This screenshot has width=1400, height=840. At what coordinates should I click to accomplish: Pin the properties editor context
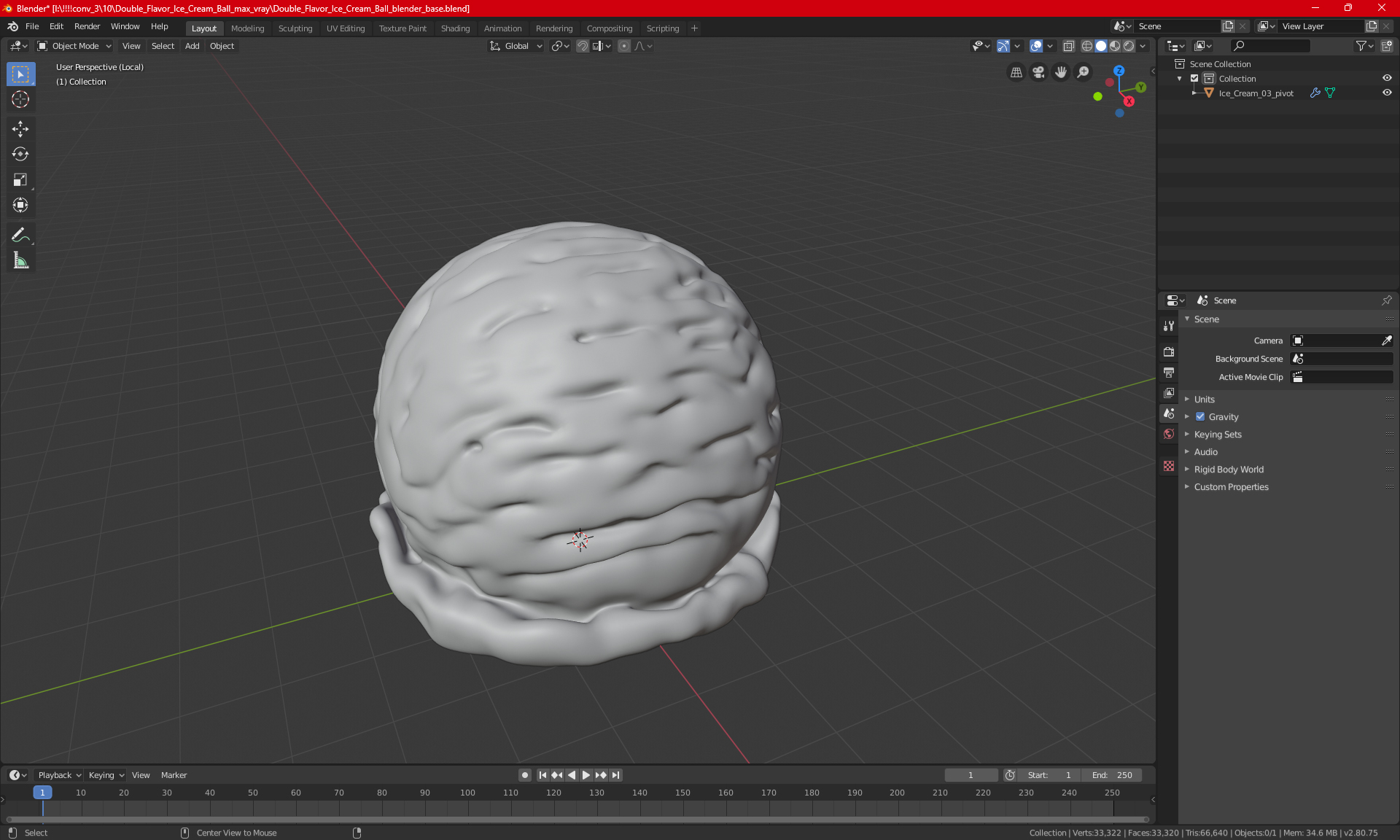pos(1386,300)
